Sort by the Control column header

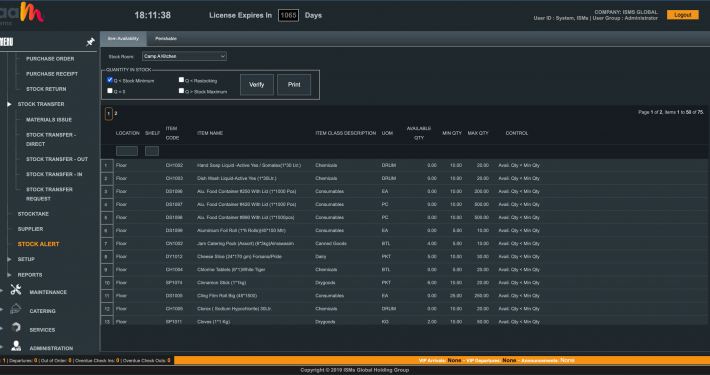(x=517, y=133)
